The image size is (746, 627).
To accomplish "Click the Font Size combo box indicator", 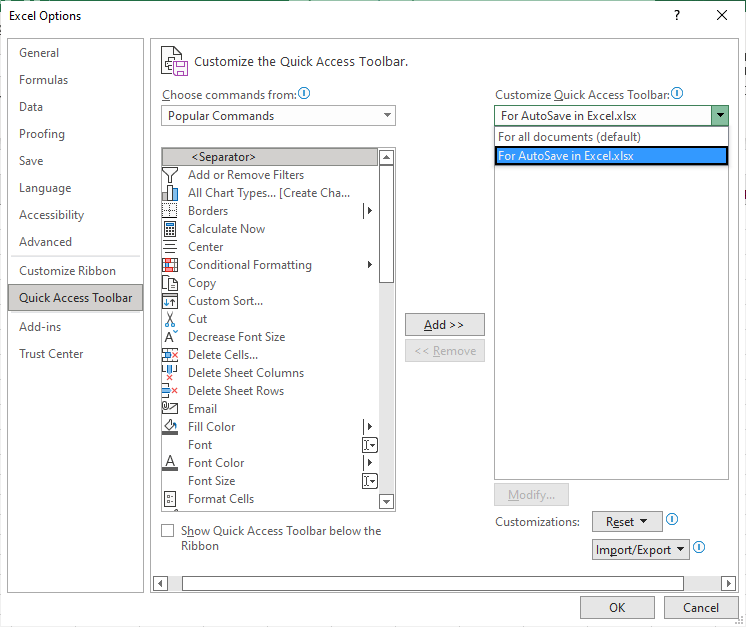I will click(x=370, y=481).
